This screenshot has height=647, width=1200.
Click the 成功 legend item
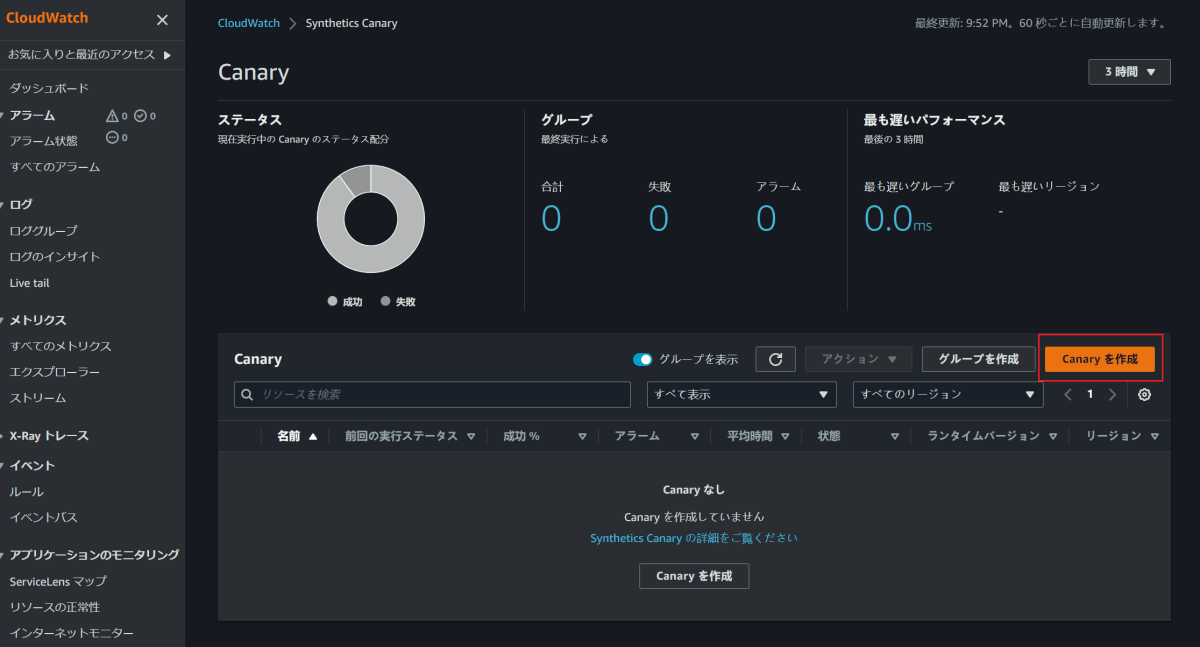click(345, 301)
